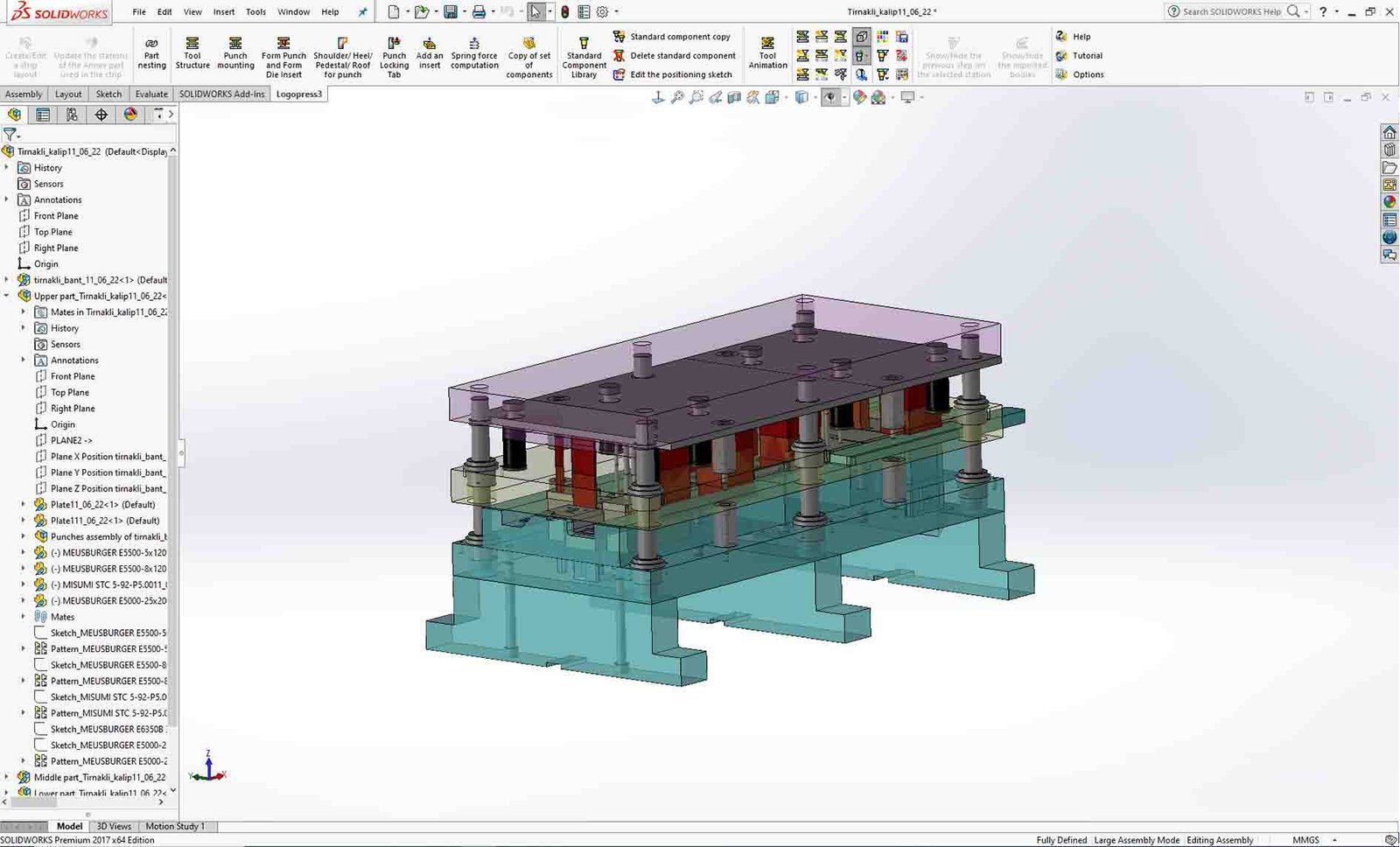Open the Part nesting tool

click(x=151, y=53)
